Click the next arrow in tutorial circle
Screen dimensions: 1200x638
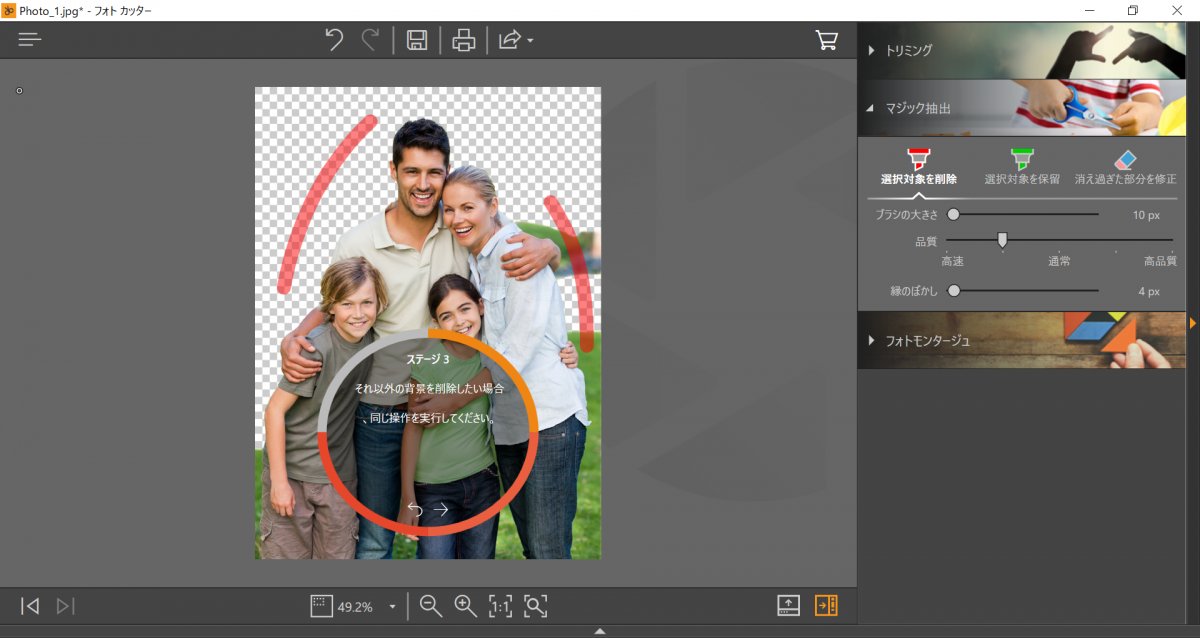[441, 509]
